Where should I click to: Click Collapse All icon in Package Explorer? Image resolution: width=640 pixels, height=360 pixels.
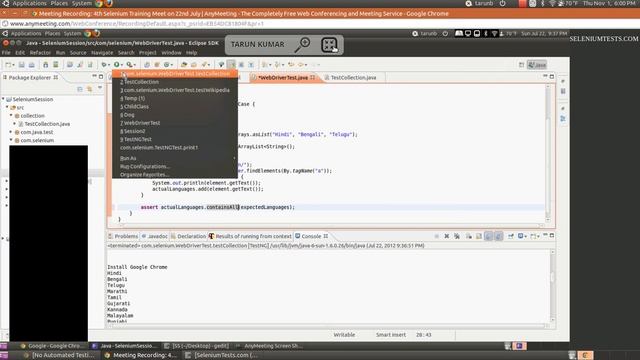80,89
